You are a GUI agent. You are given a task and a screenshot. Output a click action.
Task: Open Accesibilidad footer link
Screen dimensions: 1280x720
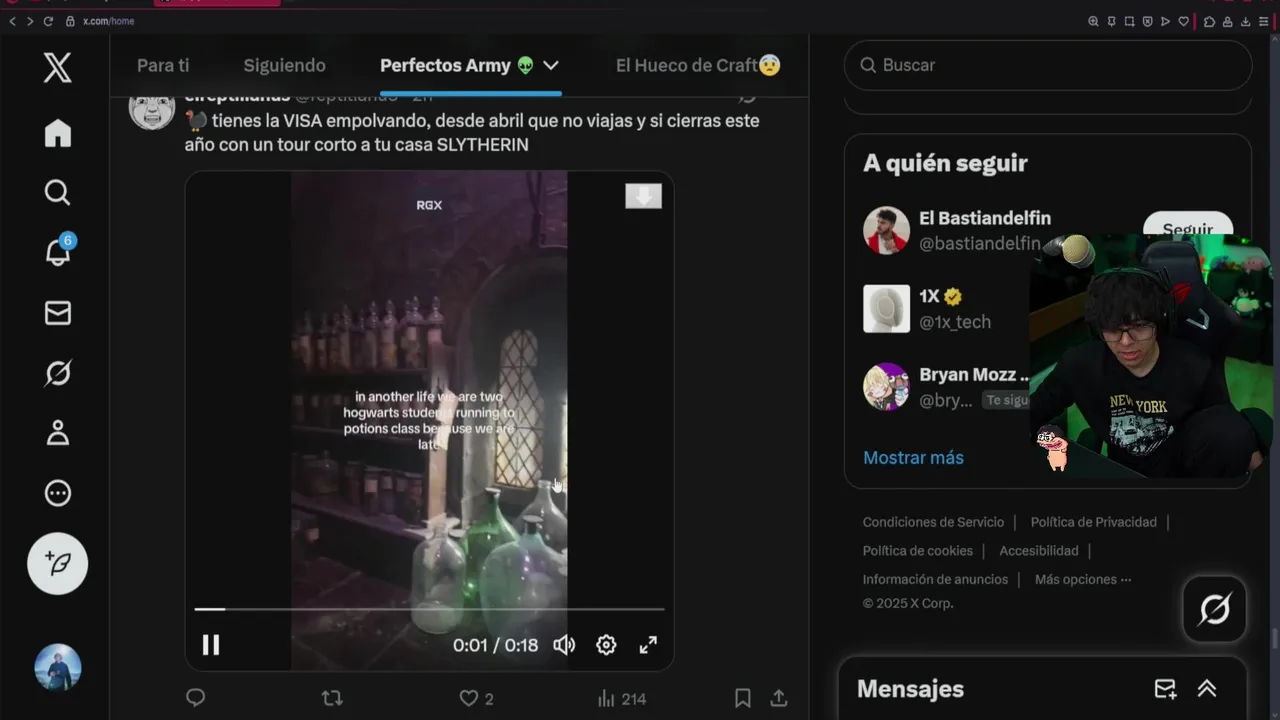pos(1039,551)
